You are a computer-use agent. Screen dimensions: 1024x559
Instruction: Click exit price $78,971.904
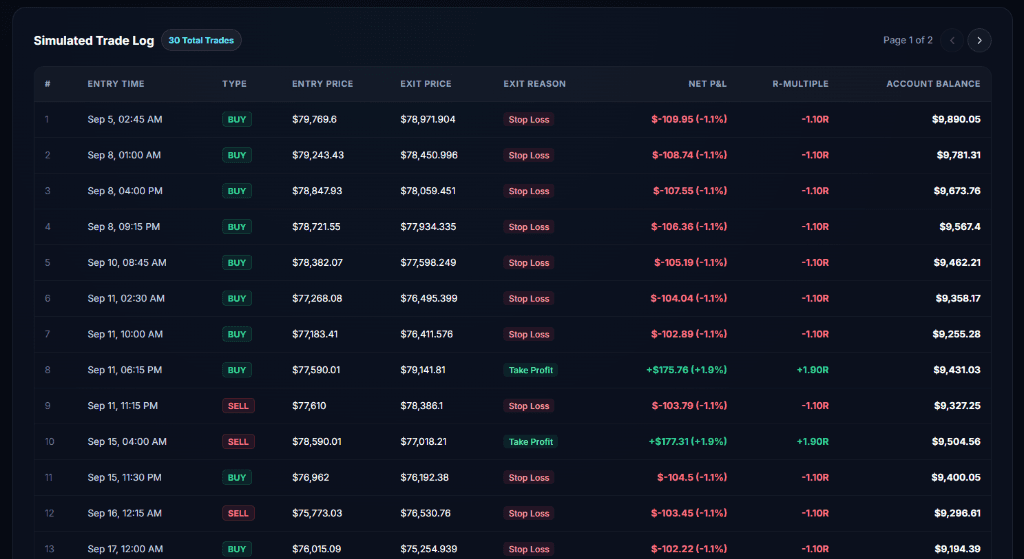tap(428, 120)
